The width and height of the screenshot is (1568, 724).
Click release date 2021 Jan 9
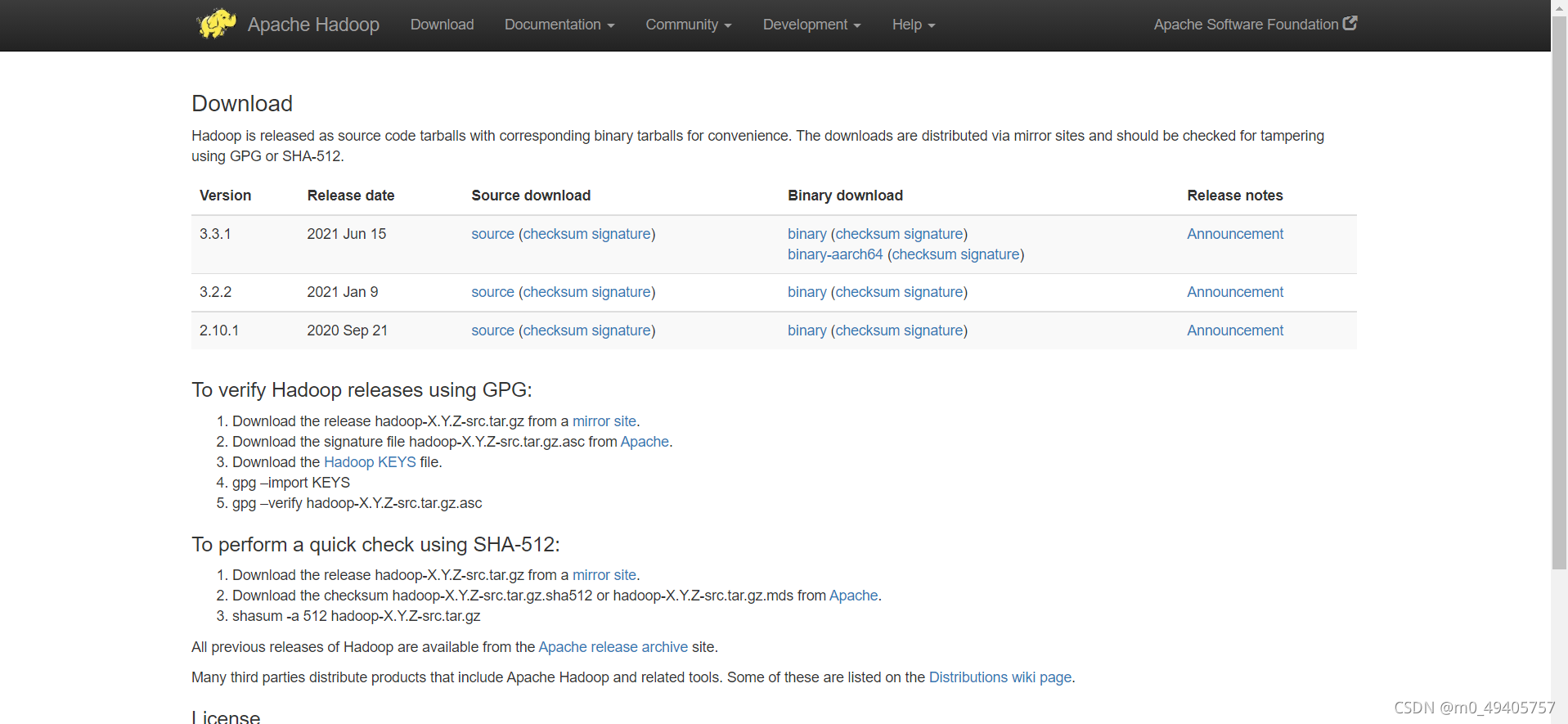point(343,292)
